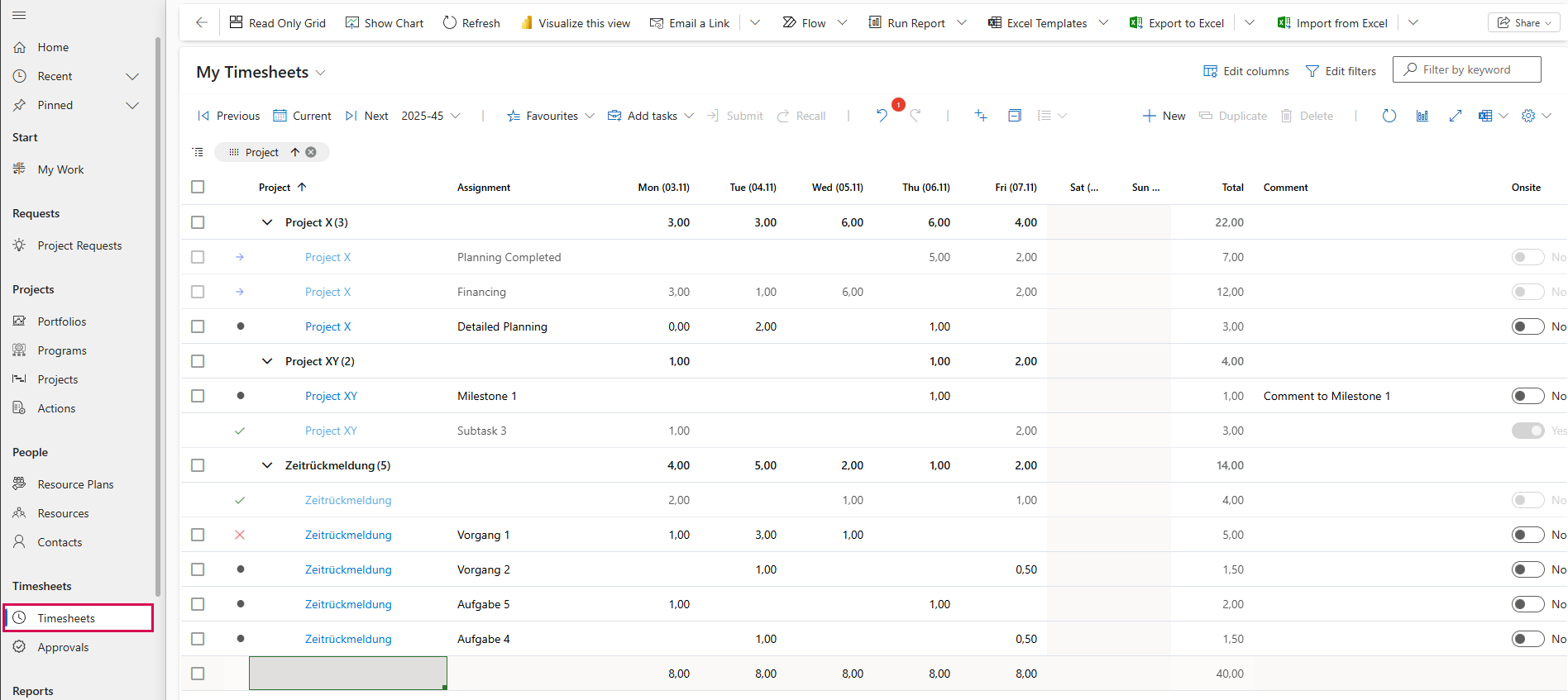Collapse the Project X group
This screenshot has width=1568, height=700.
(x=267, y=222)
